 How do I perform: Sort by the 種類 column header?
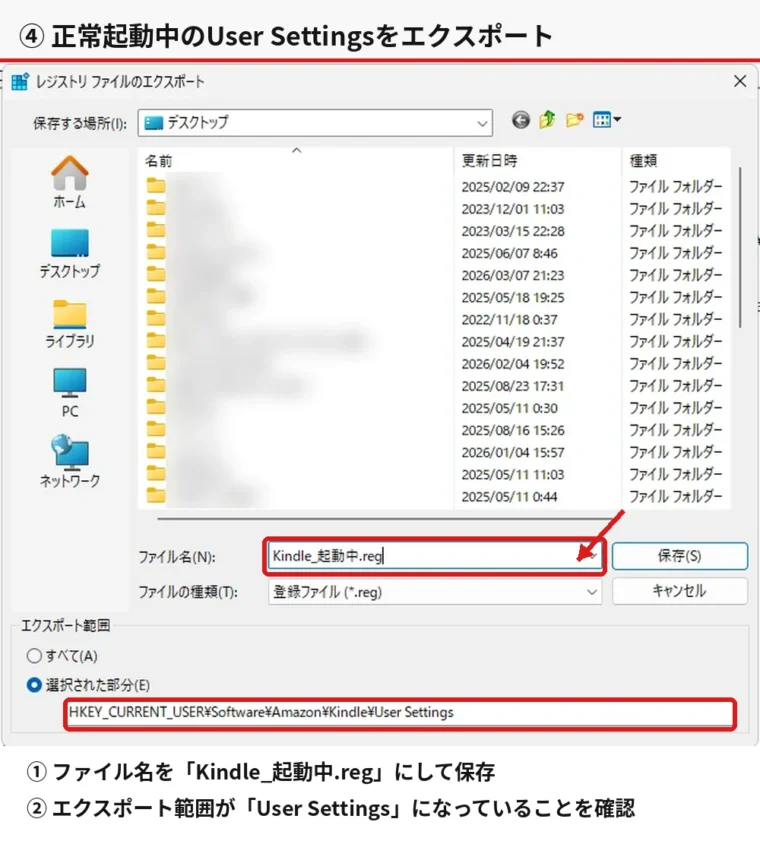coord(643,160)
